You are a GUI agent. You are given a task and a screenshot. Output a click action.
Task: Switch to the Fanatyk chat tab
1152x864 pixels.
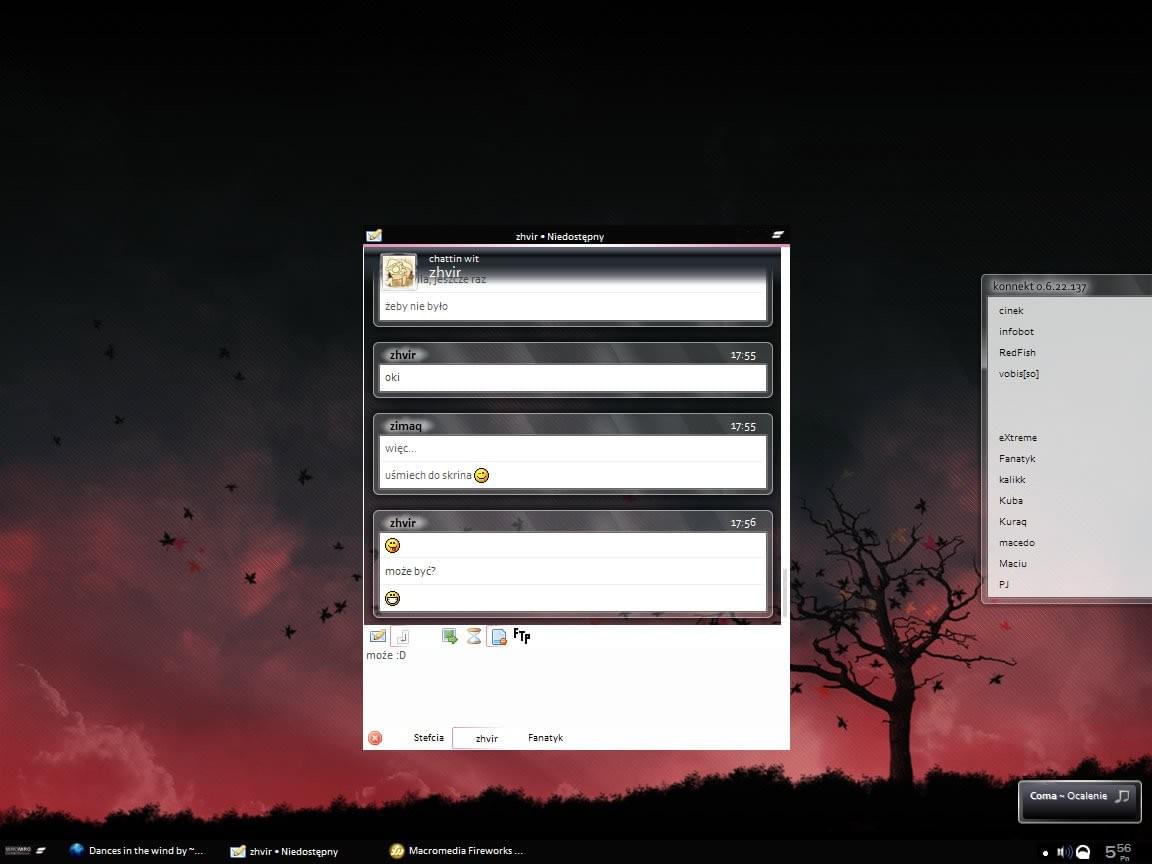tap(545, 738)
